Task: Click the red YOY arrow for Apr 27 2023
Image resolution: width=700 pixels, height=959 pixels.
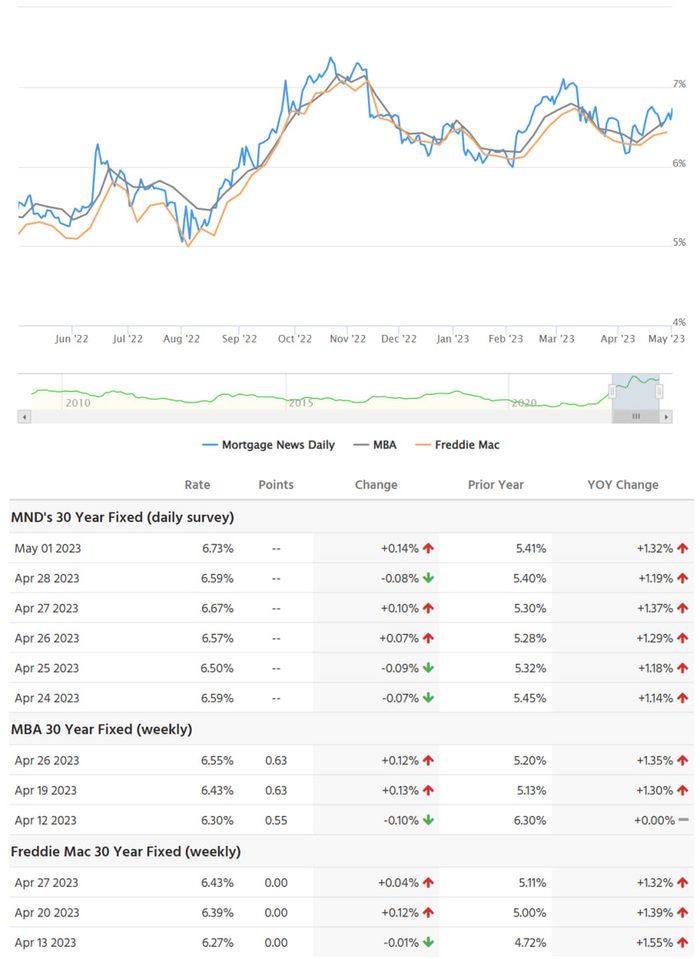Action: click(683, 608)
